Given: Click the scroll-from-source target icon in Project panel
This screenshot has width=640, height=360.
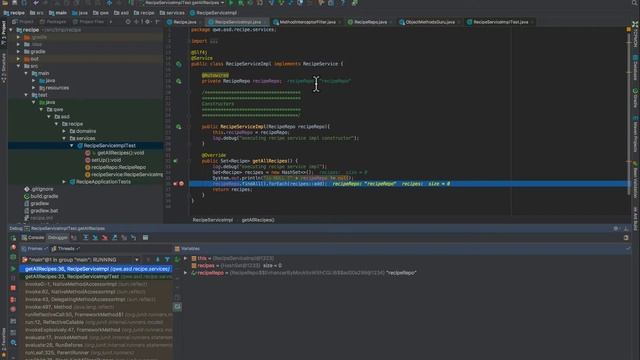Looking at the screenshot, I should 128,22.
